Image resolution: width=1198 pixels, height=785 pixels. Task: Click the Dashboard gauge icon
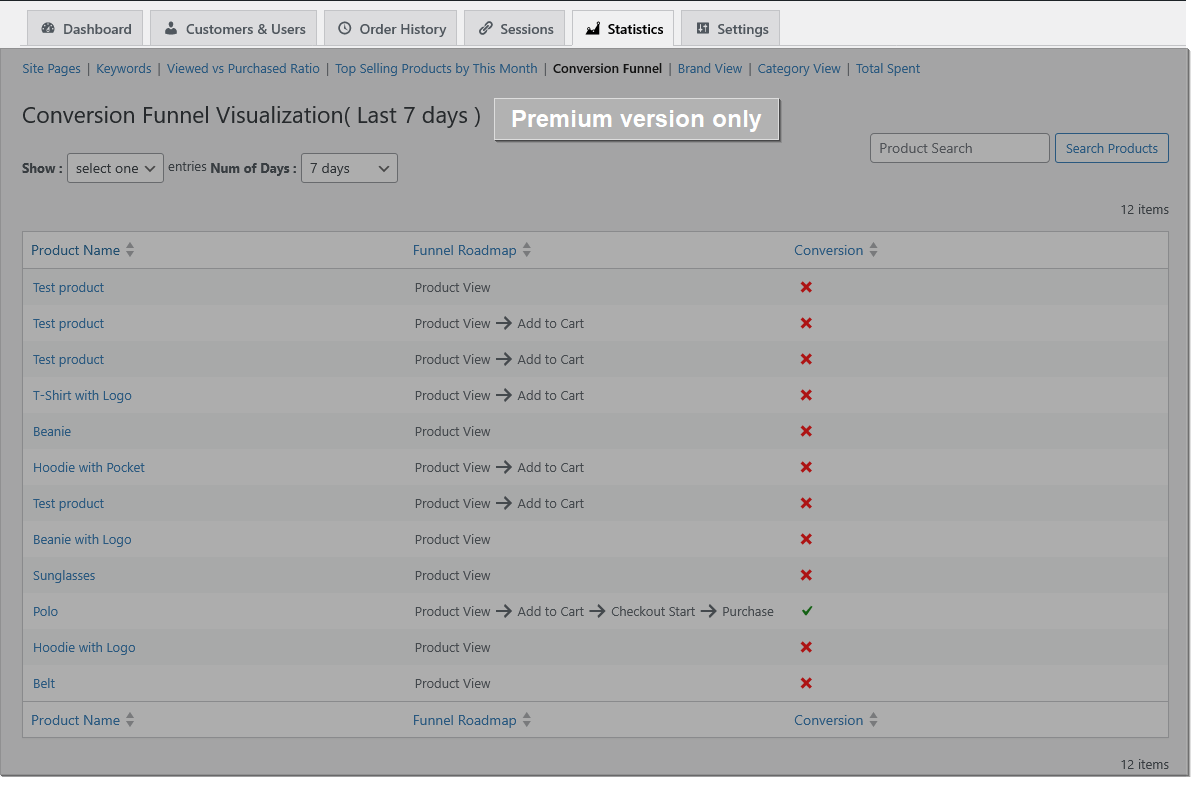pyautogui.click(x=48, y=28)
